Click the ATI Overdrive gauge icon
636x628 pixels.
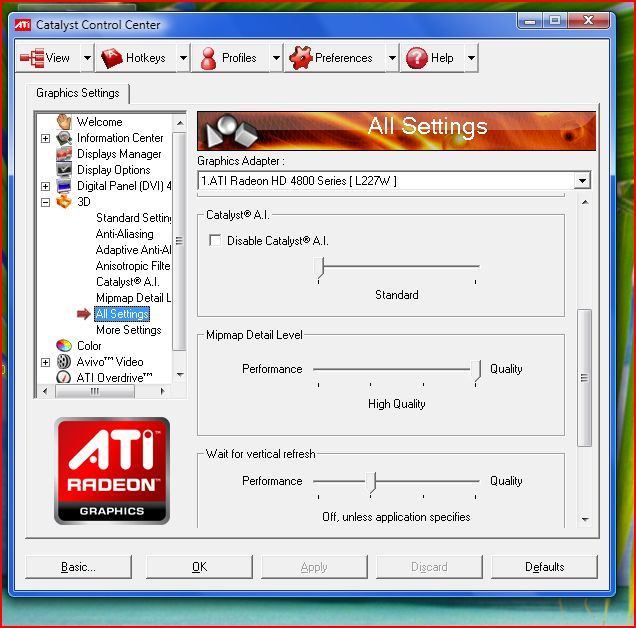tap(64, 377)
